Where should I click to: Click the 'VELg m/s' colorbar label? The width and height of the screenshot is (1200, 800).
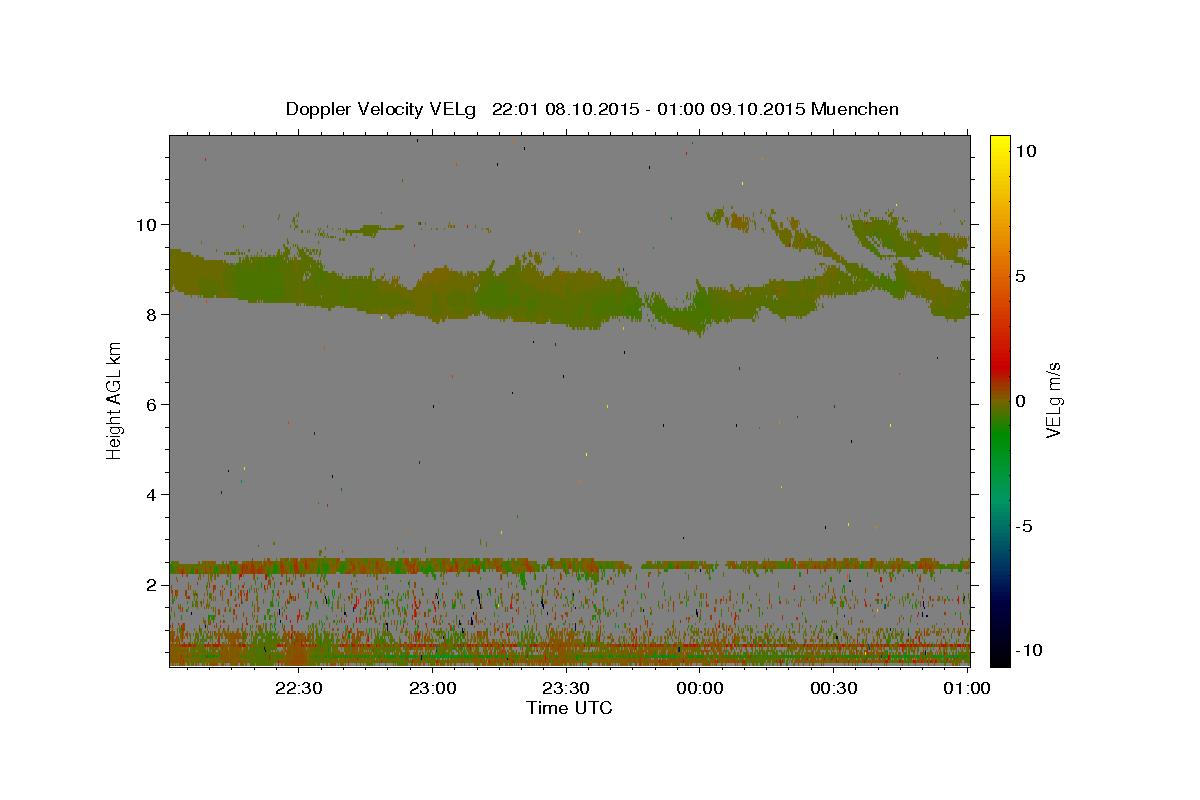pos(1053,401)
